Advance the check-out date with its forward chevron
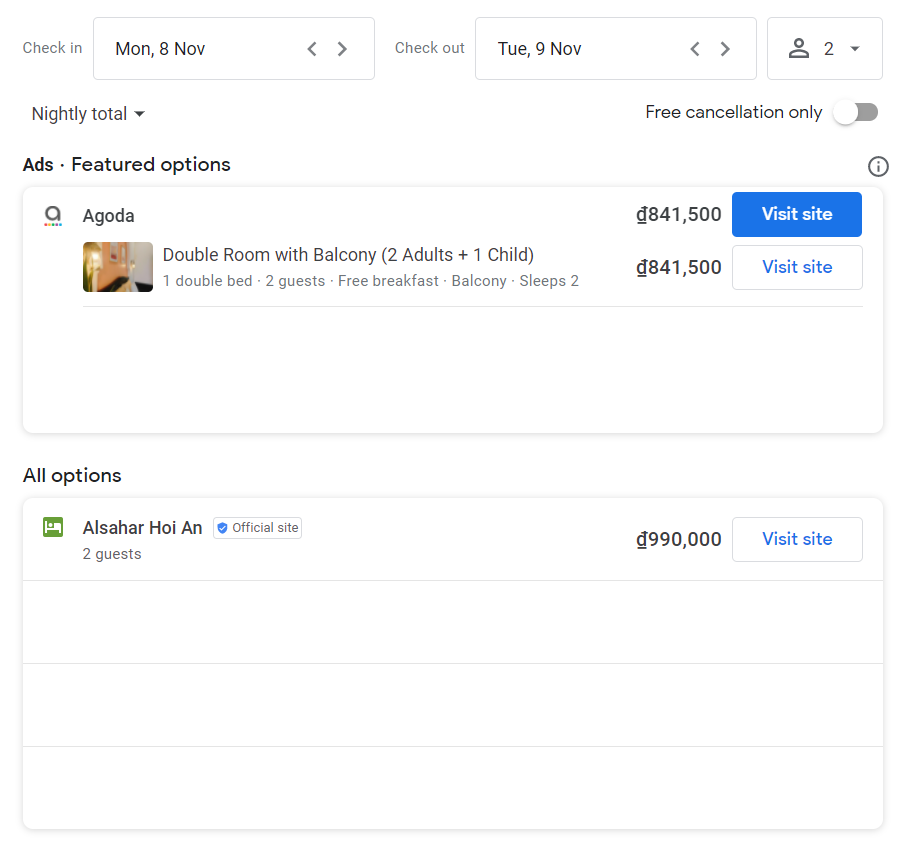Viewport: 904px width, 849px height. coord(725,48)
